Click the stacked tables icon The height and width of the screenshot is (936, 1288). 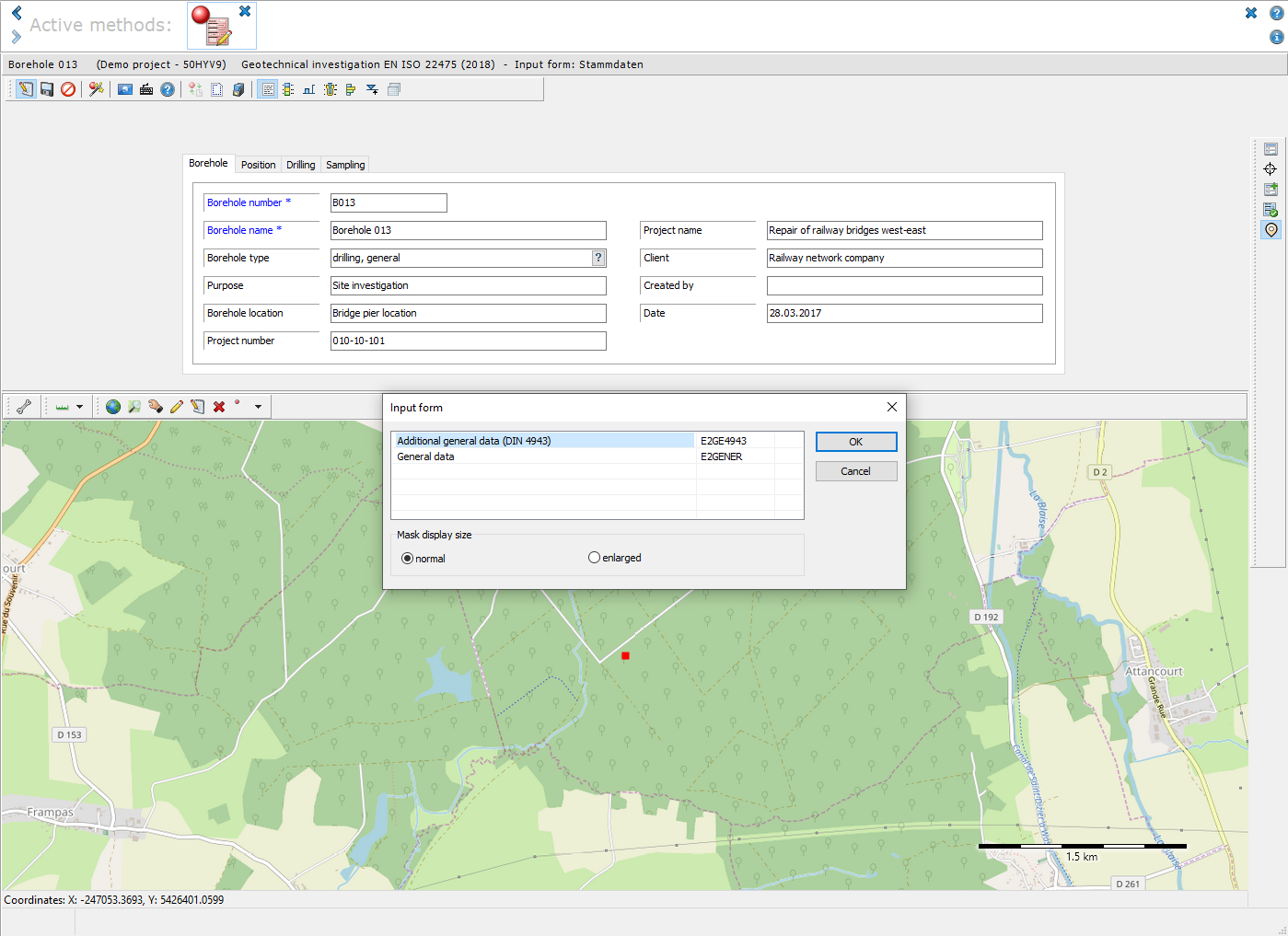[x=394, y=89]
